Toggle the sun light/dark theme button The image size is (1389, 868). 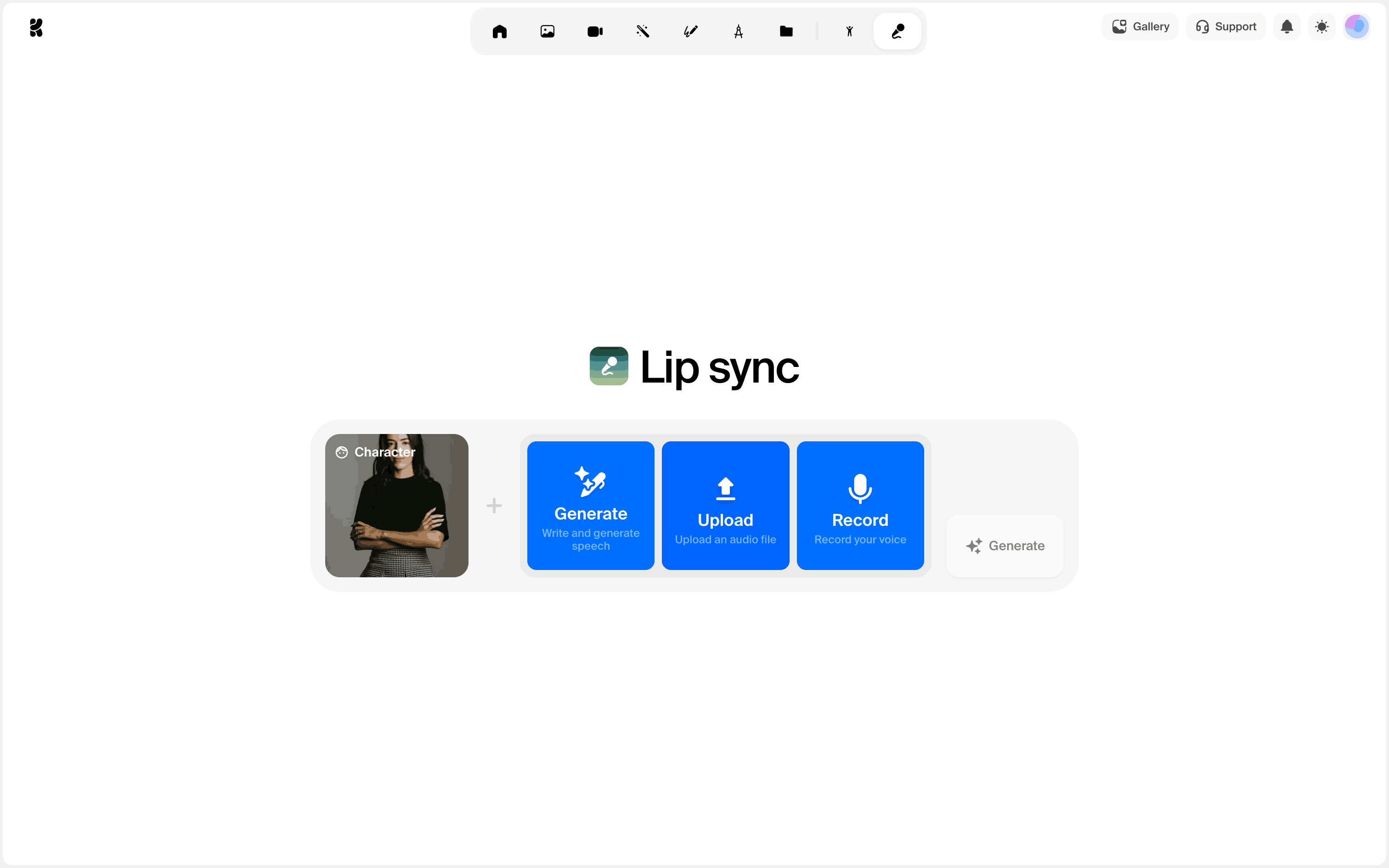click(1322, 27)
